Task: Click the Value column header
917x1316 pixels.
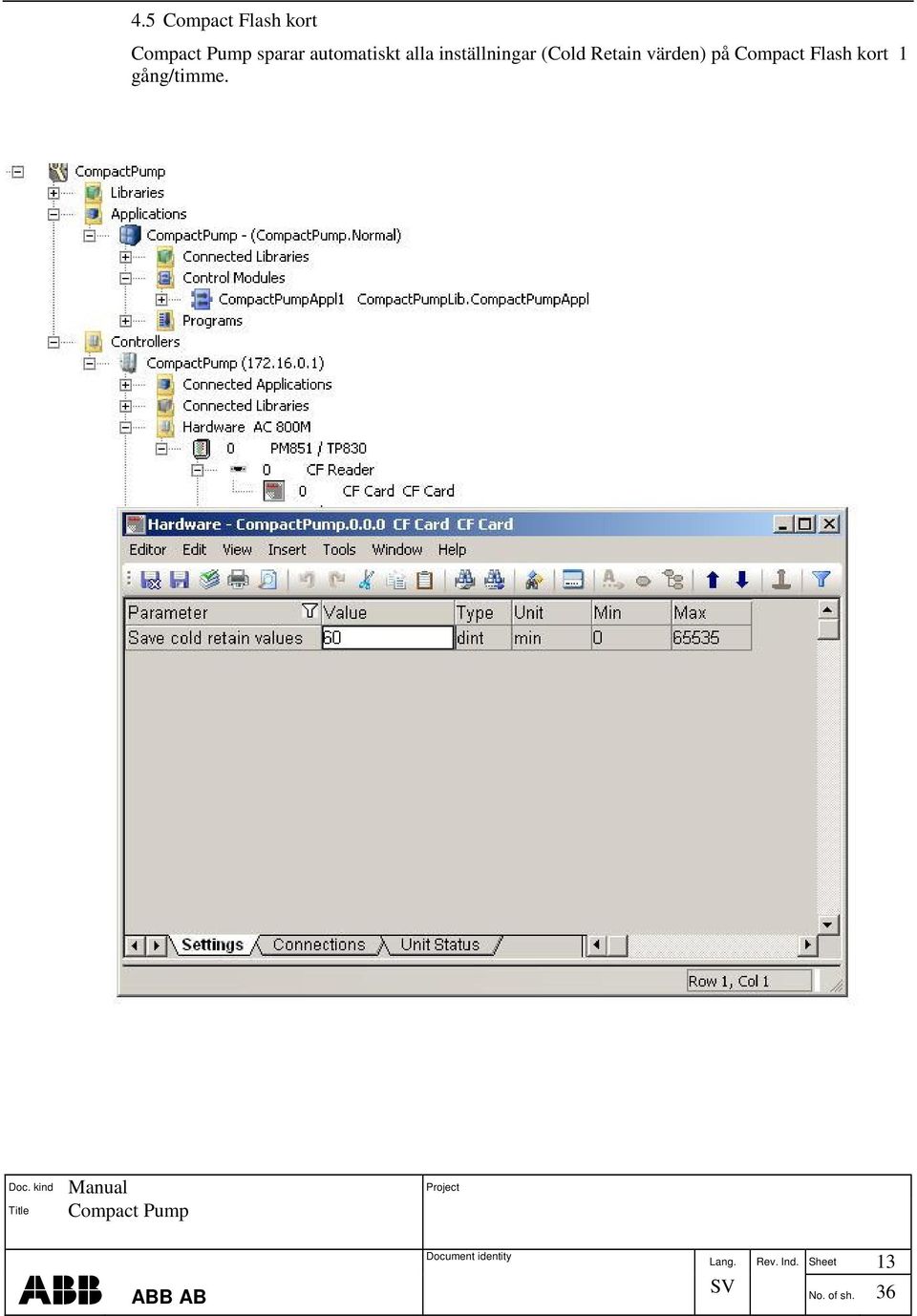Action: pos(387,612)
